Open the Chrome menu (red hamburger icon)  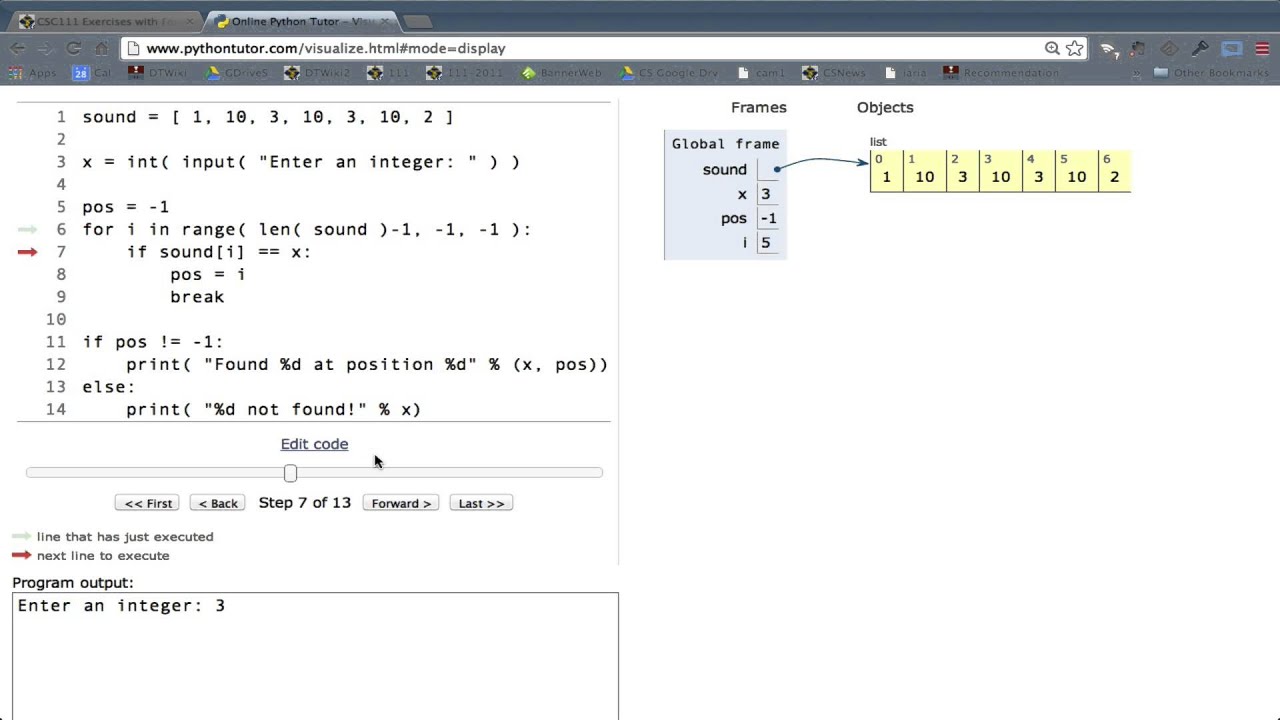coord(1262,48)
